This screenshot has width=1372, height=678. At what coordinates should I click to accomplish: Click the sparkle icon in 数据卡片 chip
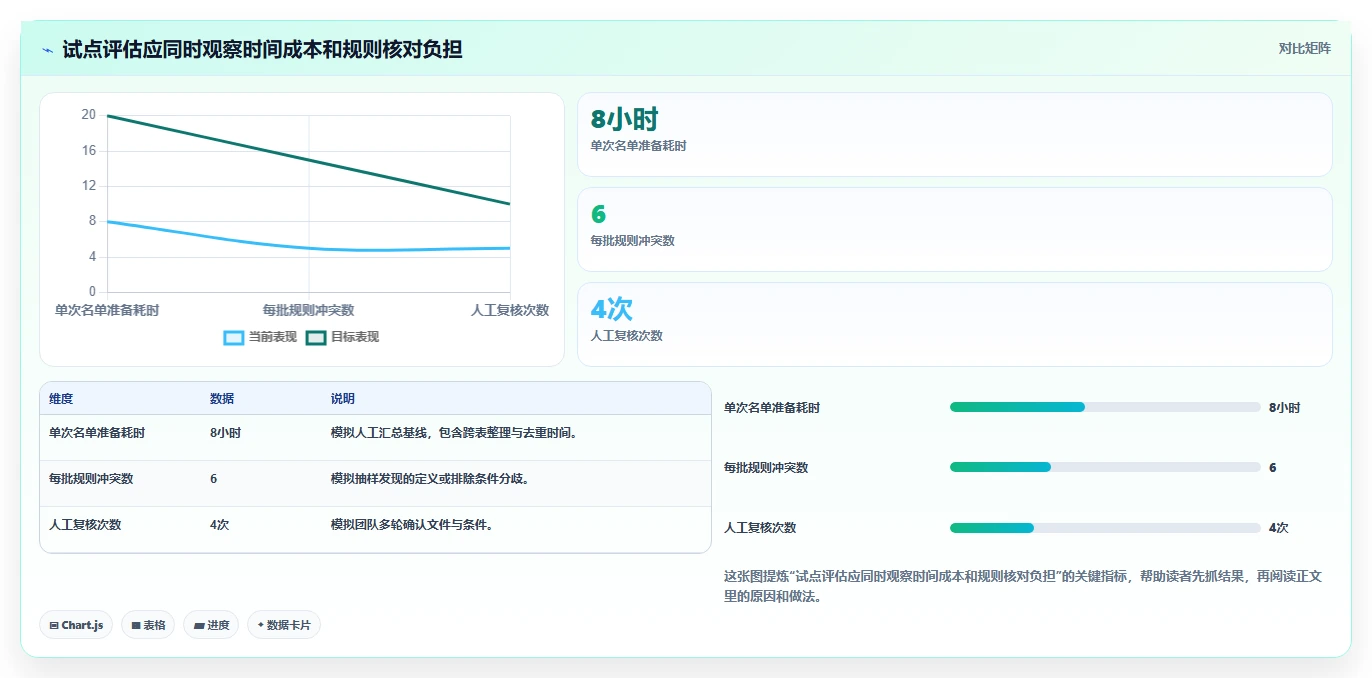tap(261, 625)
